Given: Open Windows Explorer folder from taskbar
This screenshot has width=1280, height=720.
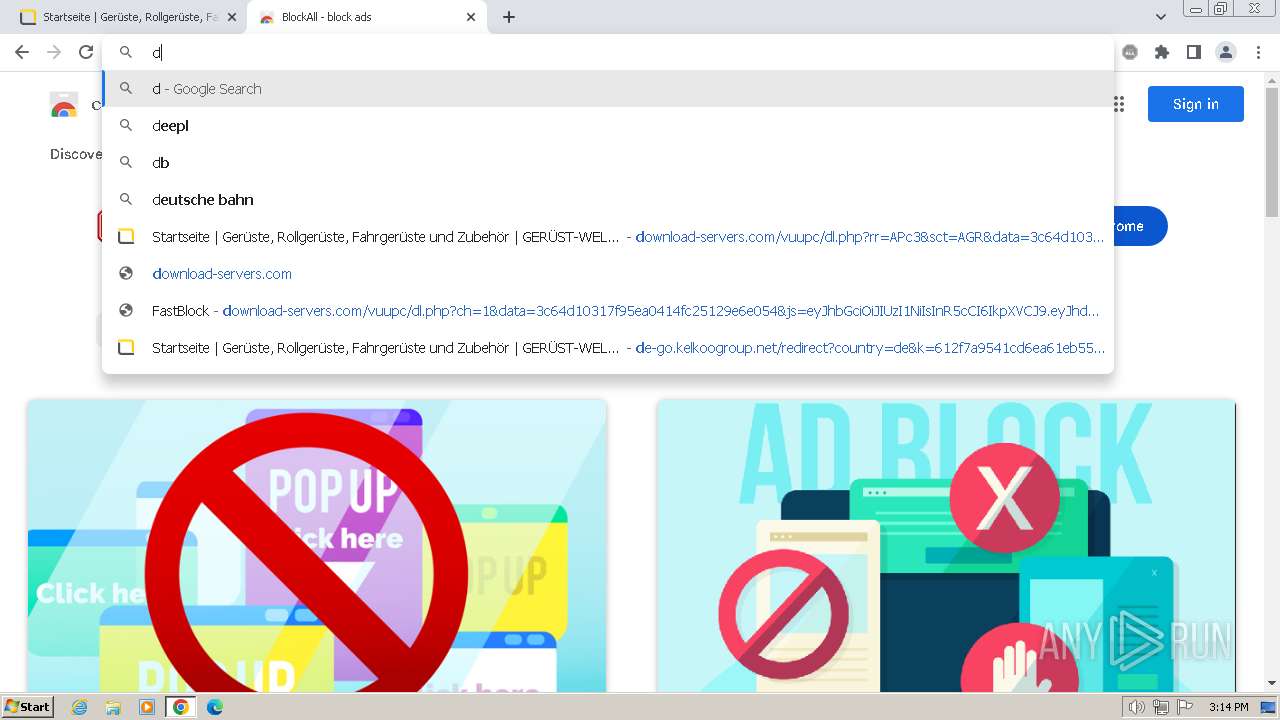Looking at the screenshot, I should click(x=113, y=707).
